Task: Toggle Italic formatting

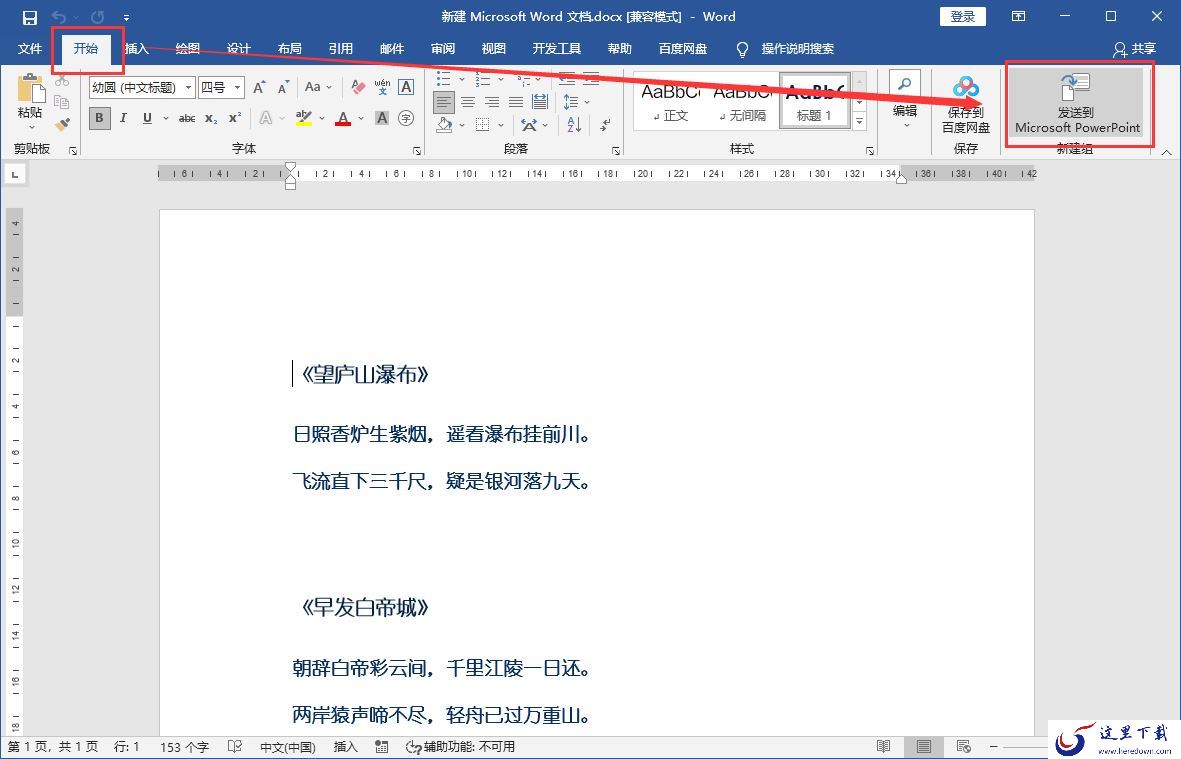Action: click(x=123, y=118)
